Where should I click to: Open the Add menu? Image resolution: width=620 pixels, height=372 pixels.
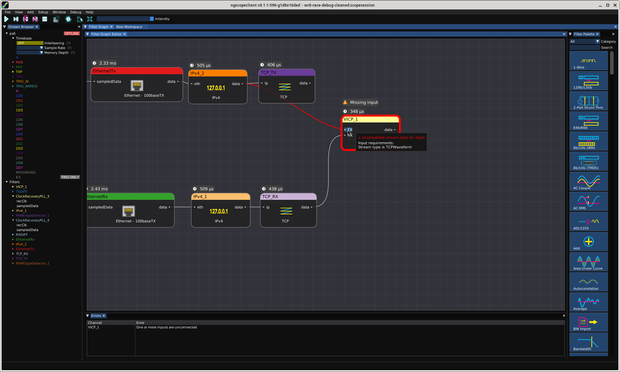[x=30, y=12]
